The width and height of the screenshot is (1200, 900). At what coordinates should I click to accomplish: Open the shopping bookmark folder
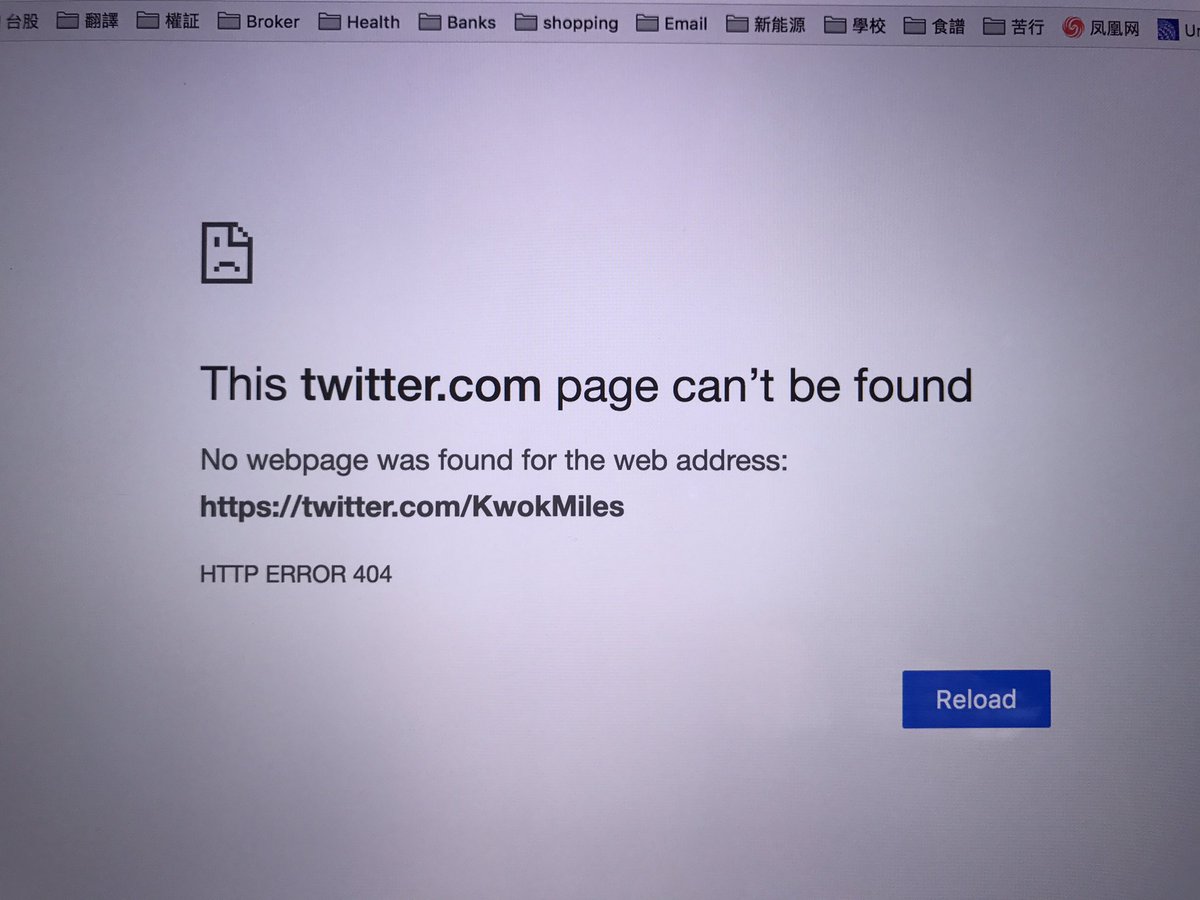click(566, 23)
